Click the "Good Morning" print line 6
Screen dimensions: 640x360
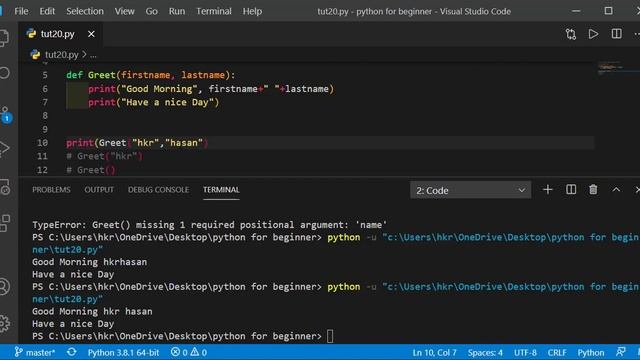[211, 89]
